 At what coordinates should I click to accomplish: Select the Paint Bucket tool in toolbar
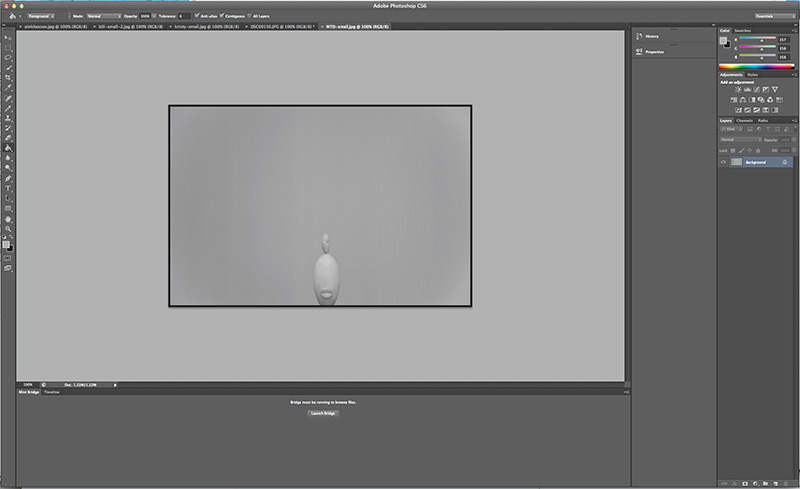[8, 148]
